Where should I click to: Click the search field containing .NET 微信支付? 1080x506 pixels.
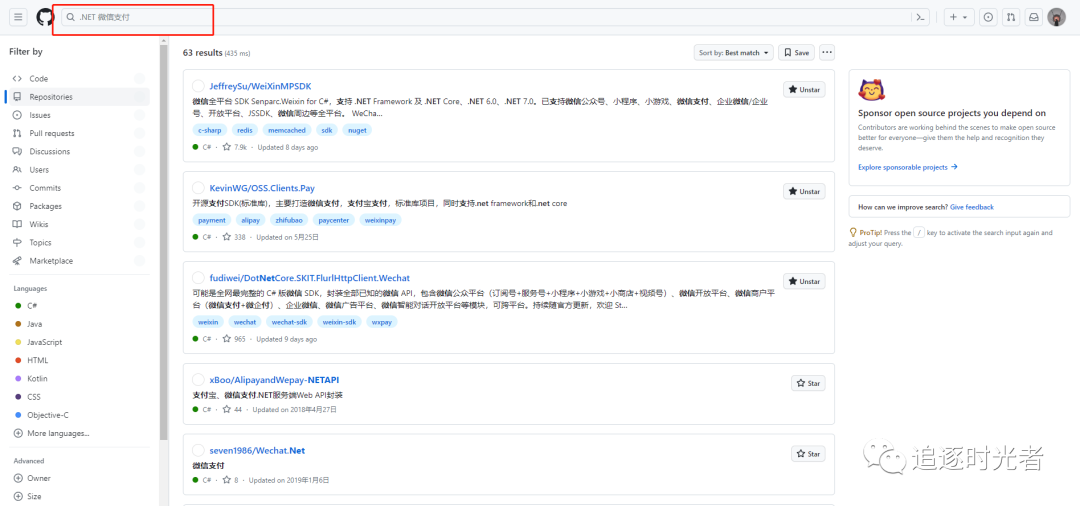click(495, 17)
